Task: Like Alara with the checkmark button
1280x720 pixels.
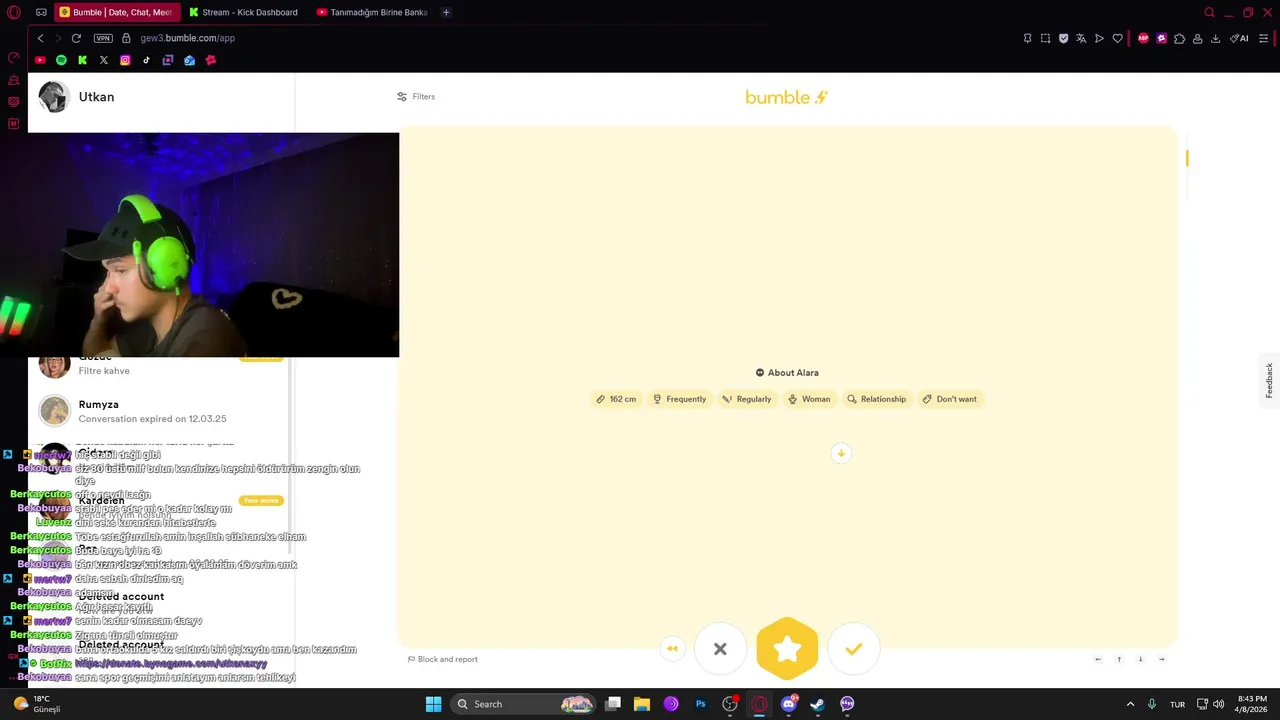Action: 853,649
